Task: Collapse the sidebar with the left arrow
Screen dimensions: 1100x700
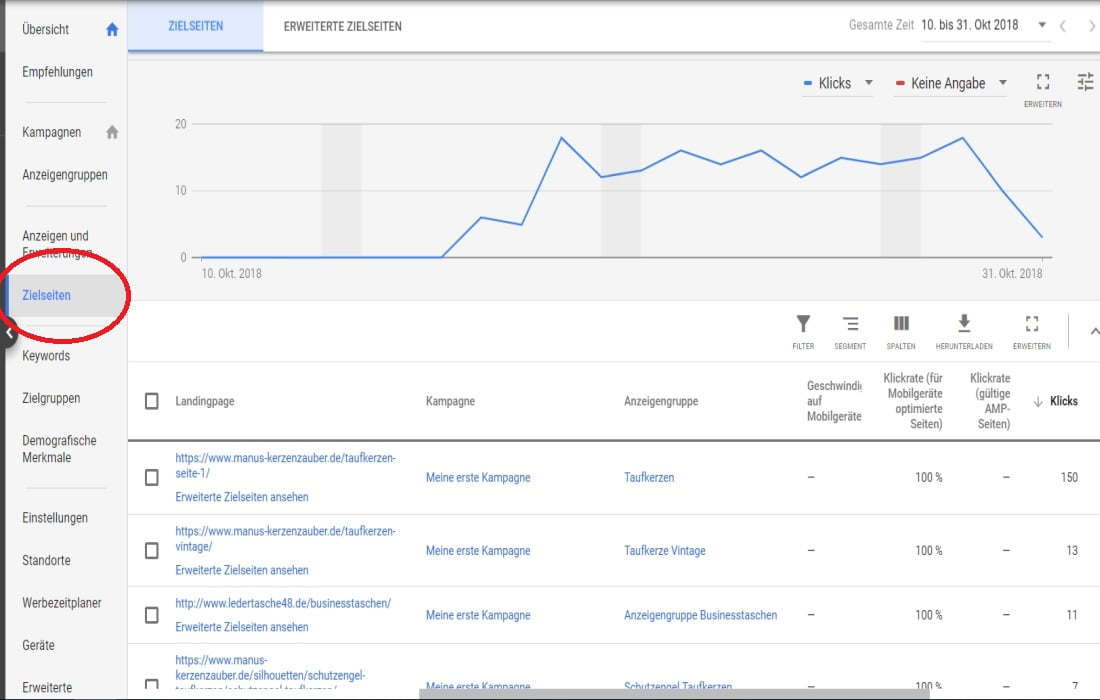Action: (x=9, y=334)
